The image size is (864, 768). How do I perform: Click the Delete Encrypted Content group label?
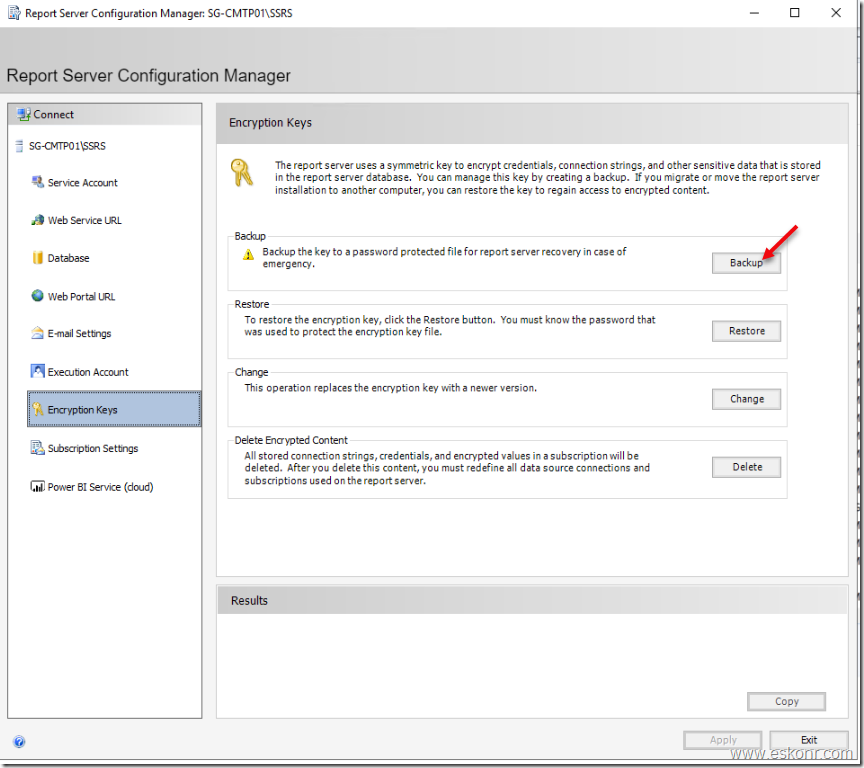click(291, 440)
